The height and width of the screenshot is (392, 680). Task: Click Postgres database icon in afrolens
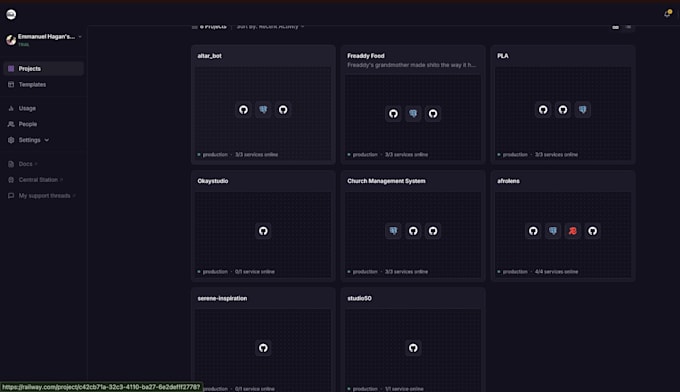point(553,231)
